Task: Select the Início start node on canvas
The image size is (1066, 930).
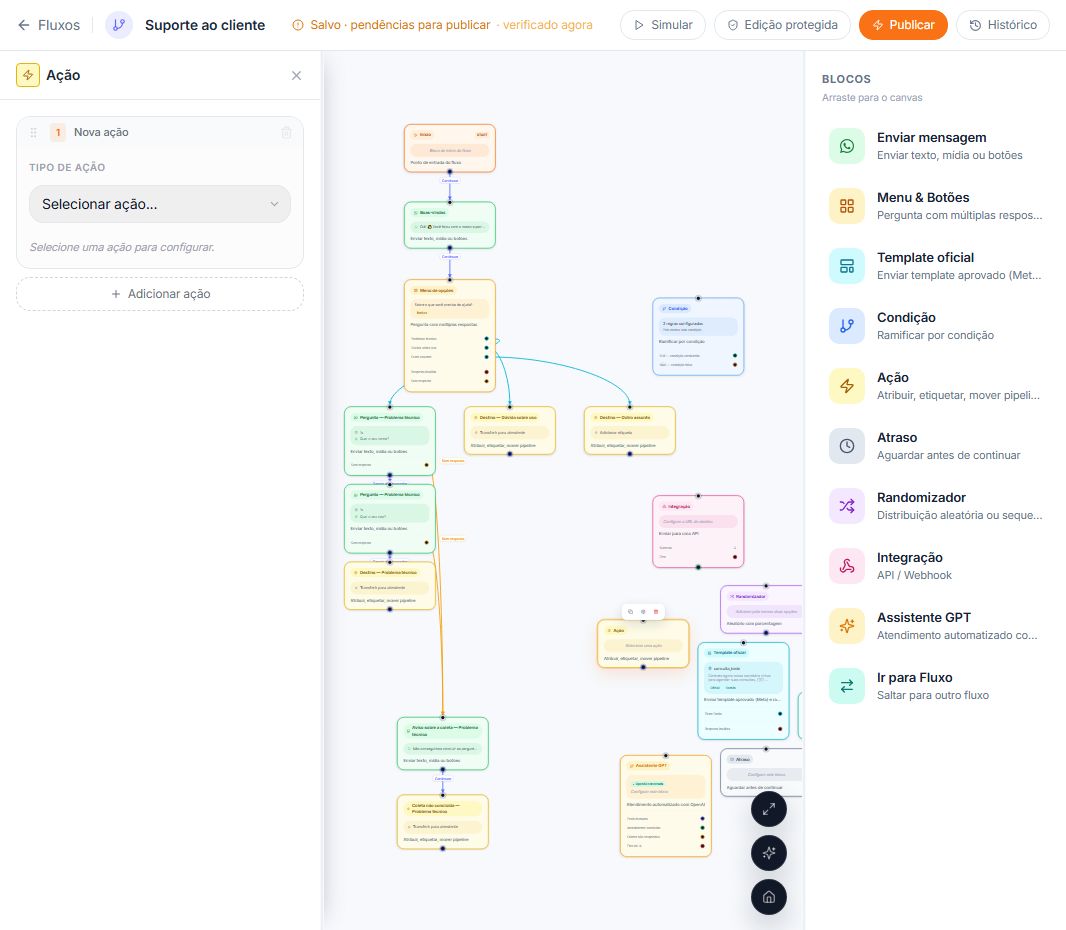Action: [x=449, y=148]
